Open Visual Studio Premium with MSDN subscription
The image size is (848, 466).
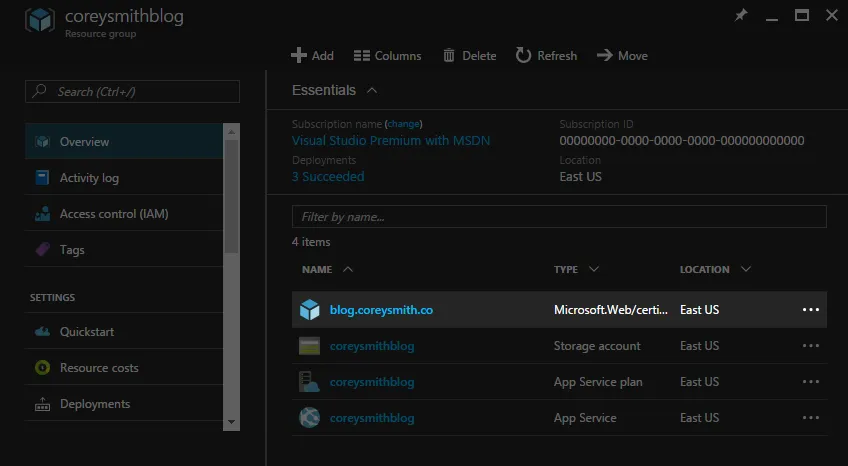391,141
